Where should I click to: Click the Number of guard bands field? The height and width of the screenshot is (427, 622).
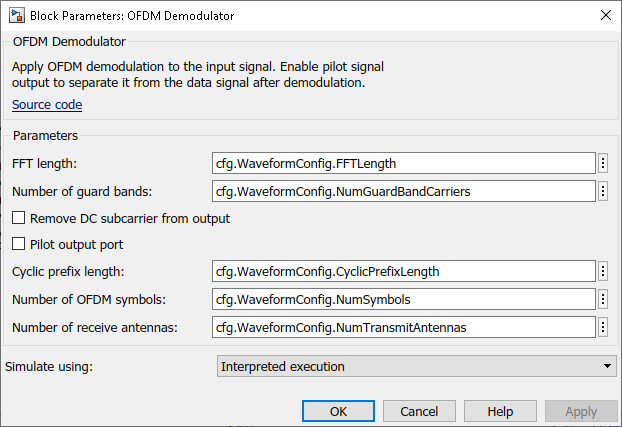pyautogui.click(x=403, y=190)
